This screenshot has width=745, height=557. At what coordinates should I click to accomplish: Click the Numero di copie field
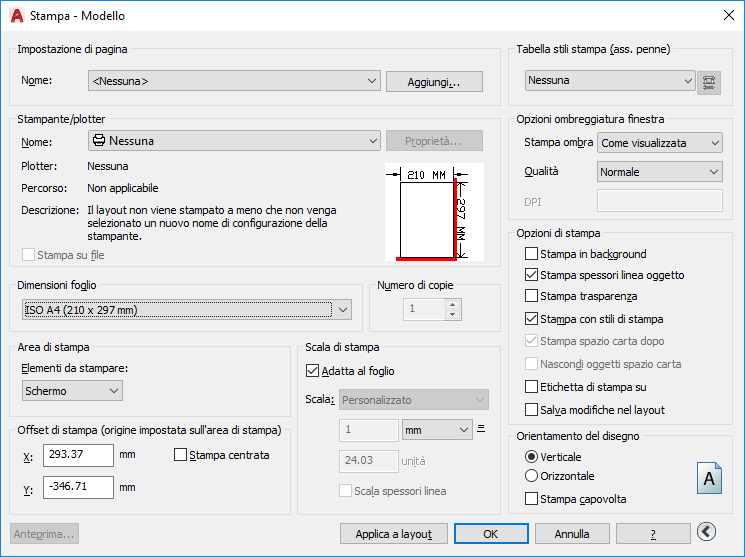425,309
